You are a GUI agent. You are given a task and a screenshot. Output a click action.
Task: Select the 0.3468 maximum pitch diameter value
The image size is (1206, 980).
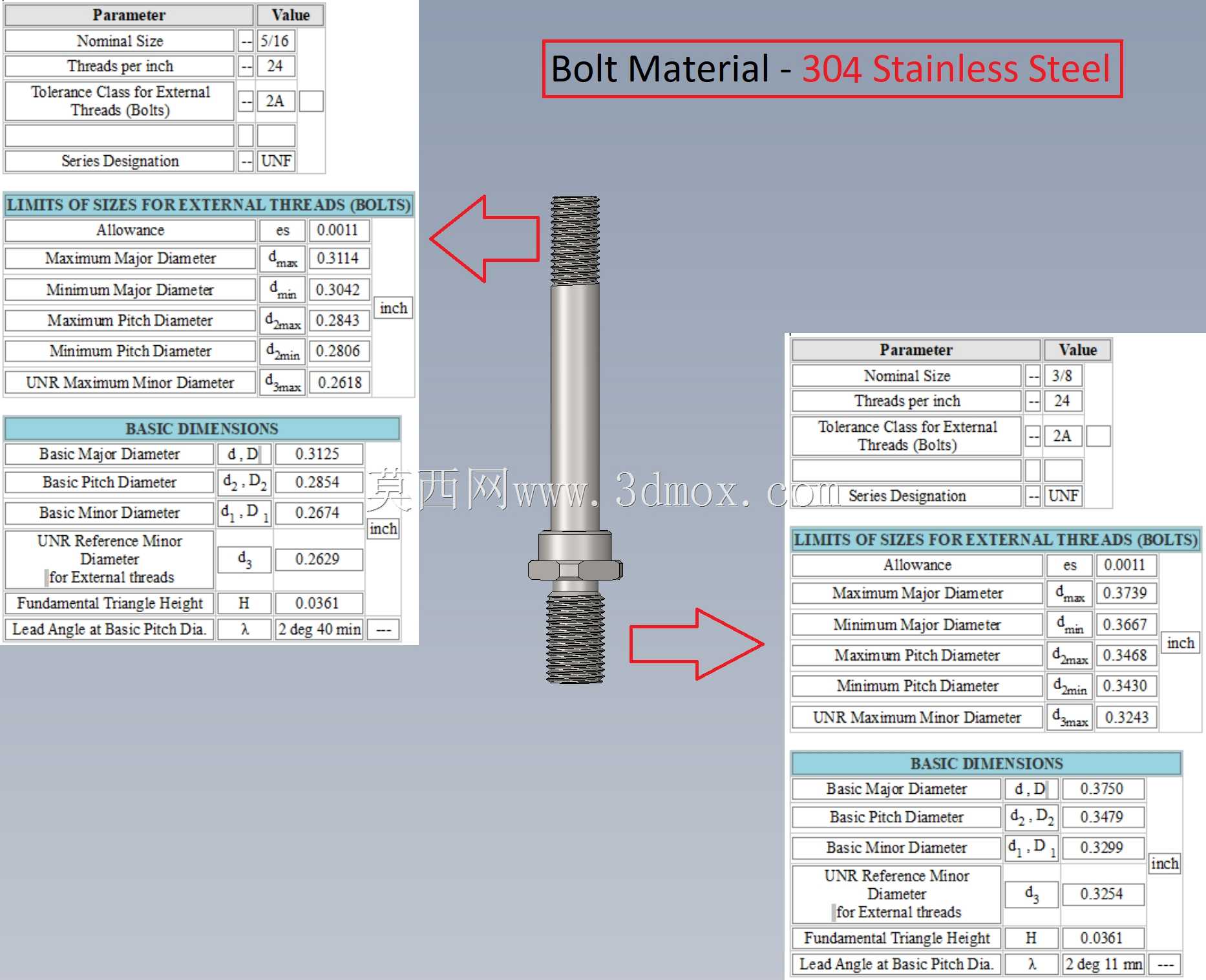tap(1125, 655)
